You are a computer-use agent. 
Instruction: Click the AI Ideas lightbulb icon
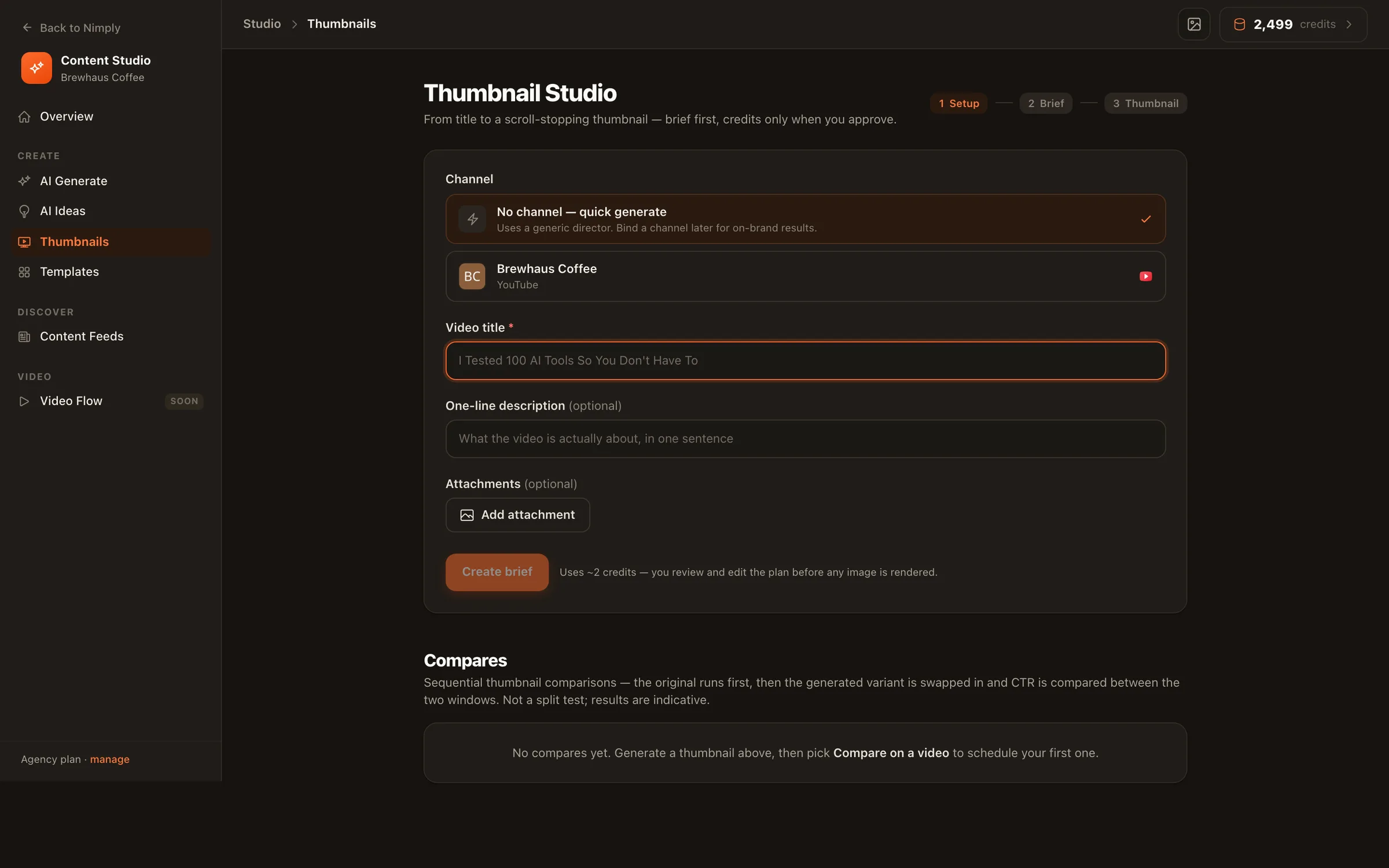pyautogui.click(x=24, y=211)
